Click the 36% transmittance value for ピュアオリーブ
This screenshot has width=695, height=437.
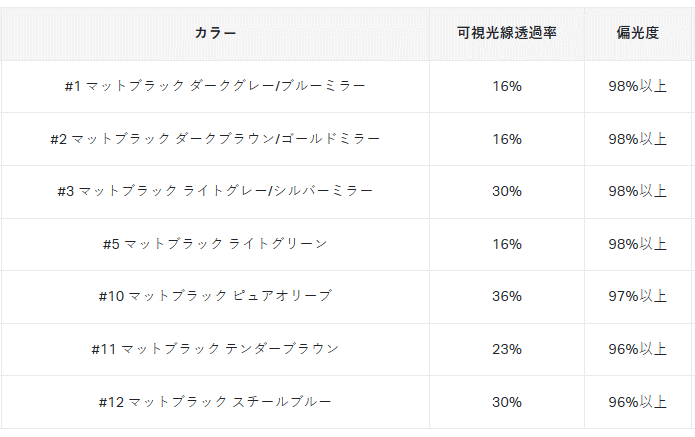tap(507, 297)
